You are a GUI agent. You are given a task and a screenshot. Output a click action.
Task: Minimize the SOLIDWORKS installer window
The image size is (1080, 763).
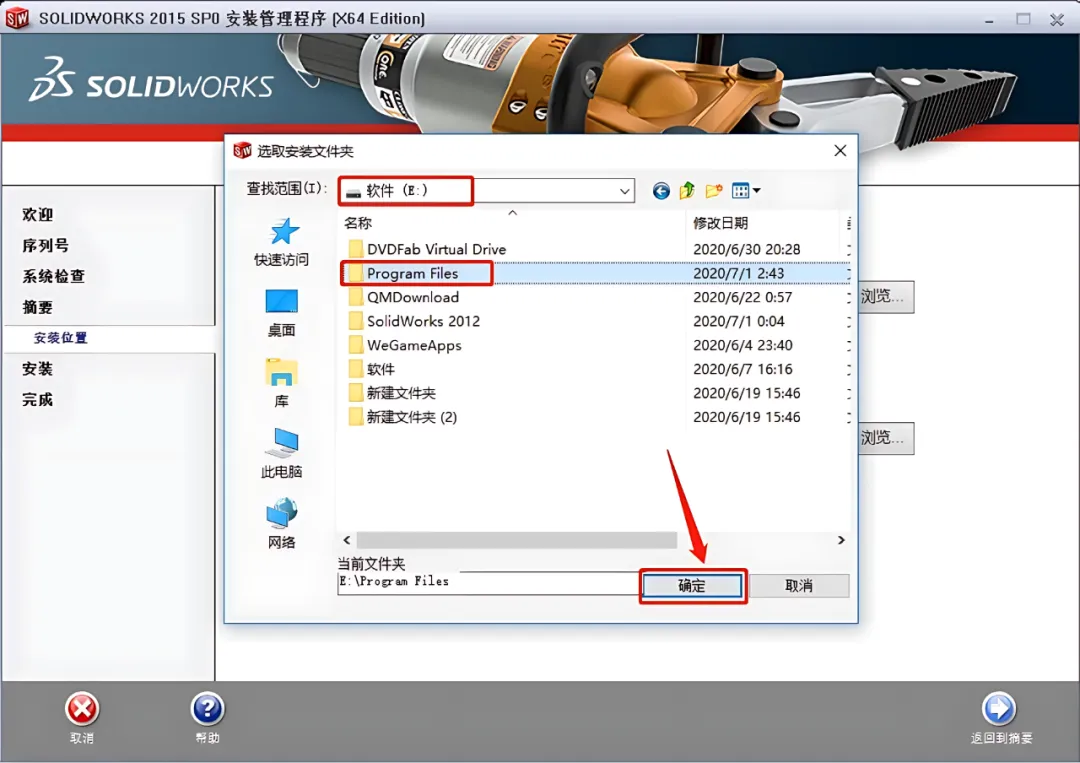990,19
